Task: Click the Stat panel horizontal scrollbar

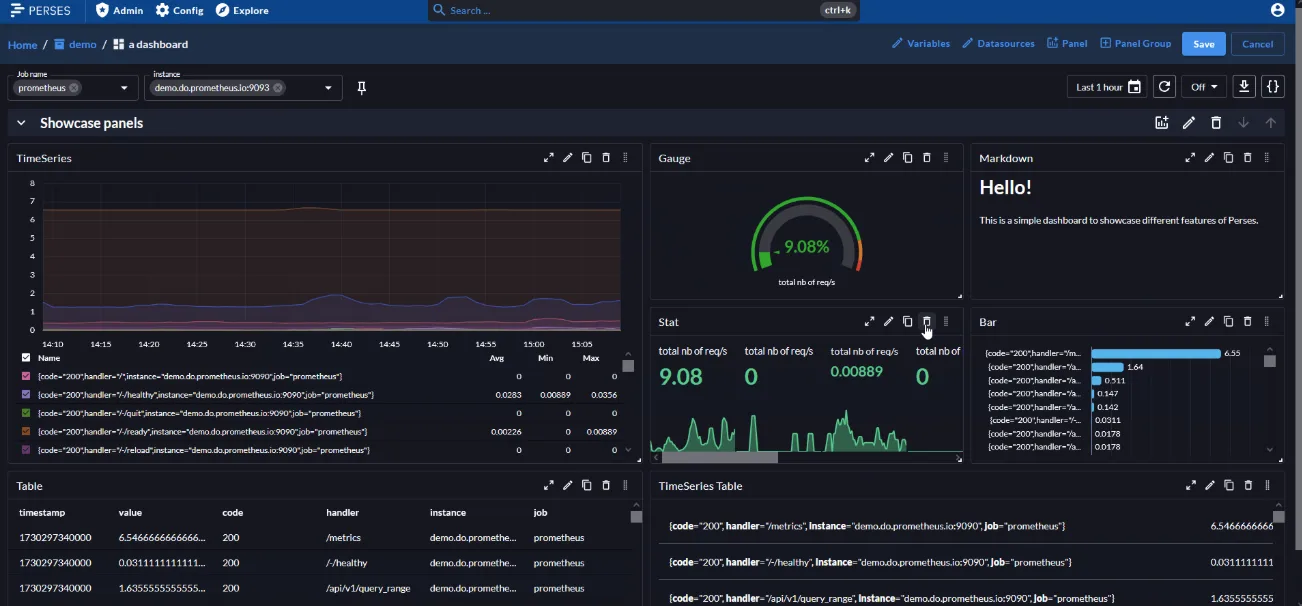Action: tap(719, 457)
